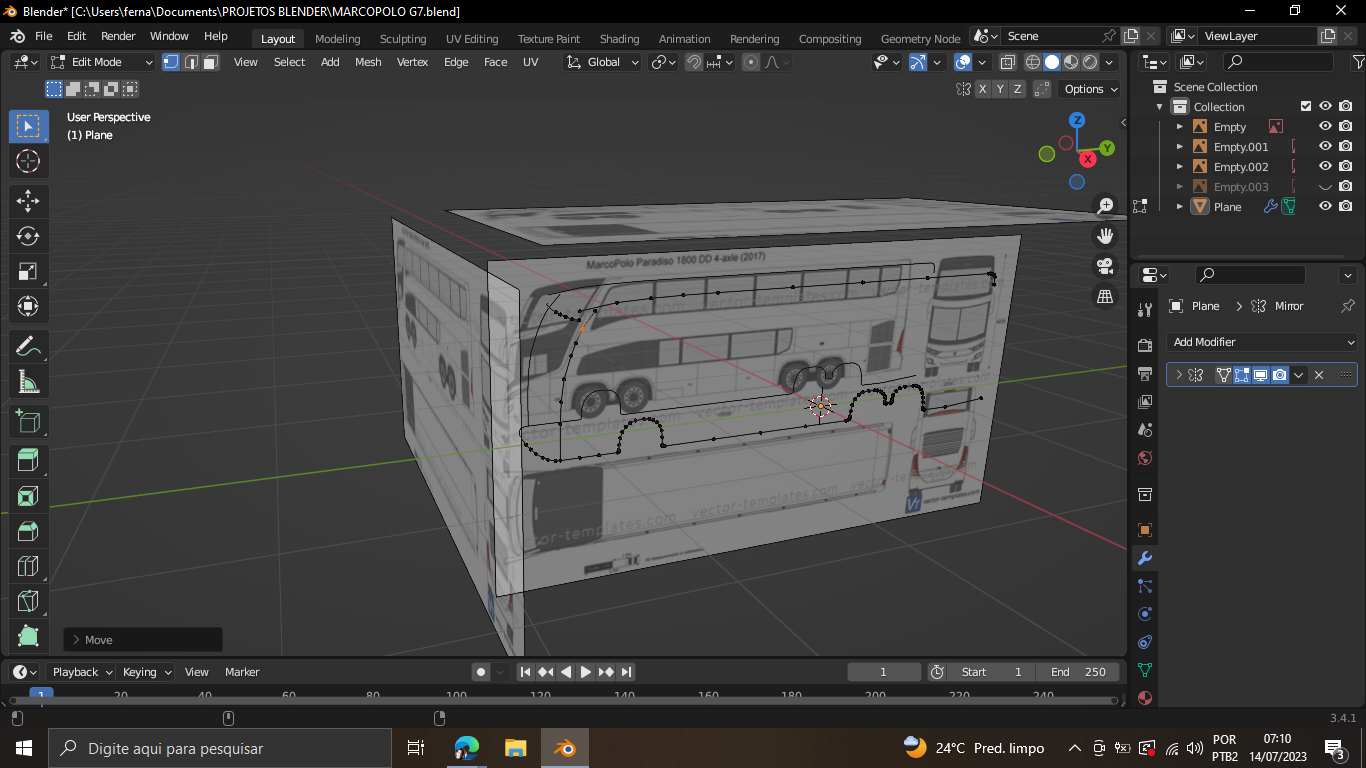Switch to the UV Editing workspace tab
The width and height of the screenshot is (1366, 768).
pyautogui.click(x=472, y=39)
